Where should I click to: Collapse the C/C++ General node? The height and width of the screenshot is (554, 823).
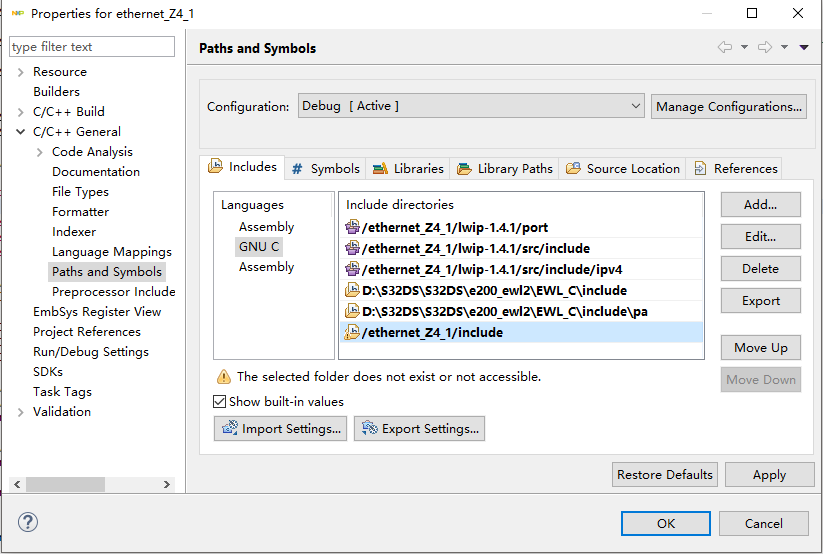click(21, 132)
